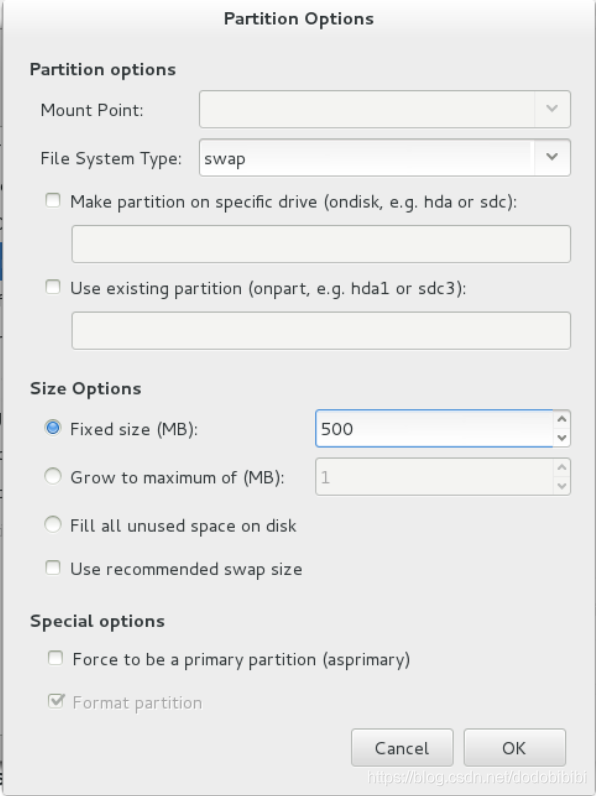Click the OK button
Screen dimensions: 596x796
[514, 748]
